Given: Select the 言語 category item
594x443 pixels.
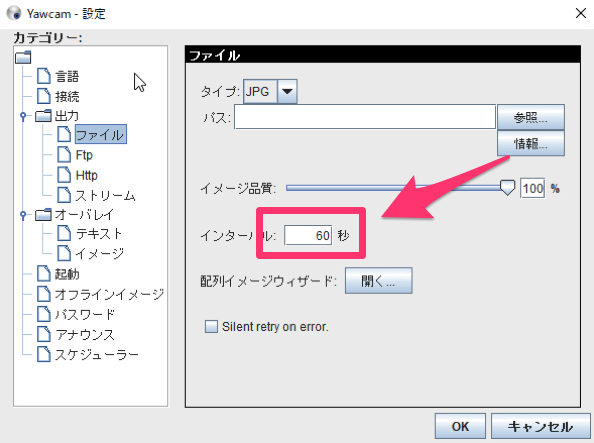Looking at the screenshot, I should click(x=67, y=77).
